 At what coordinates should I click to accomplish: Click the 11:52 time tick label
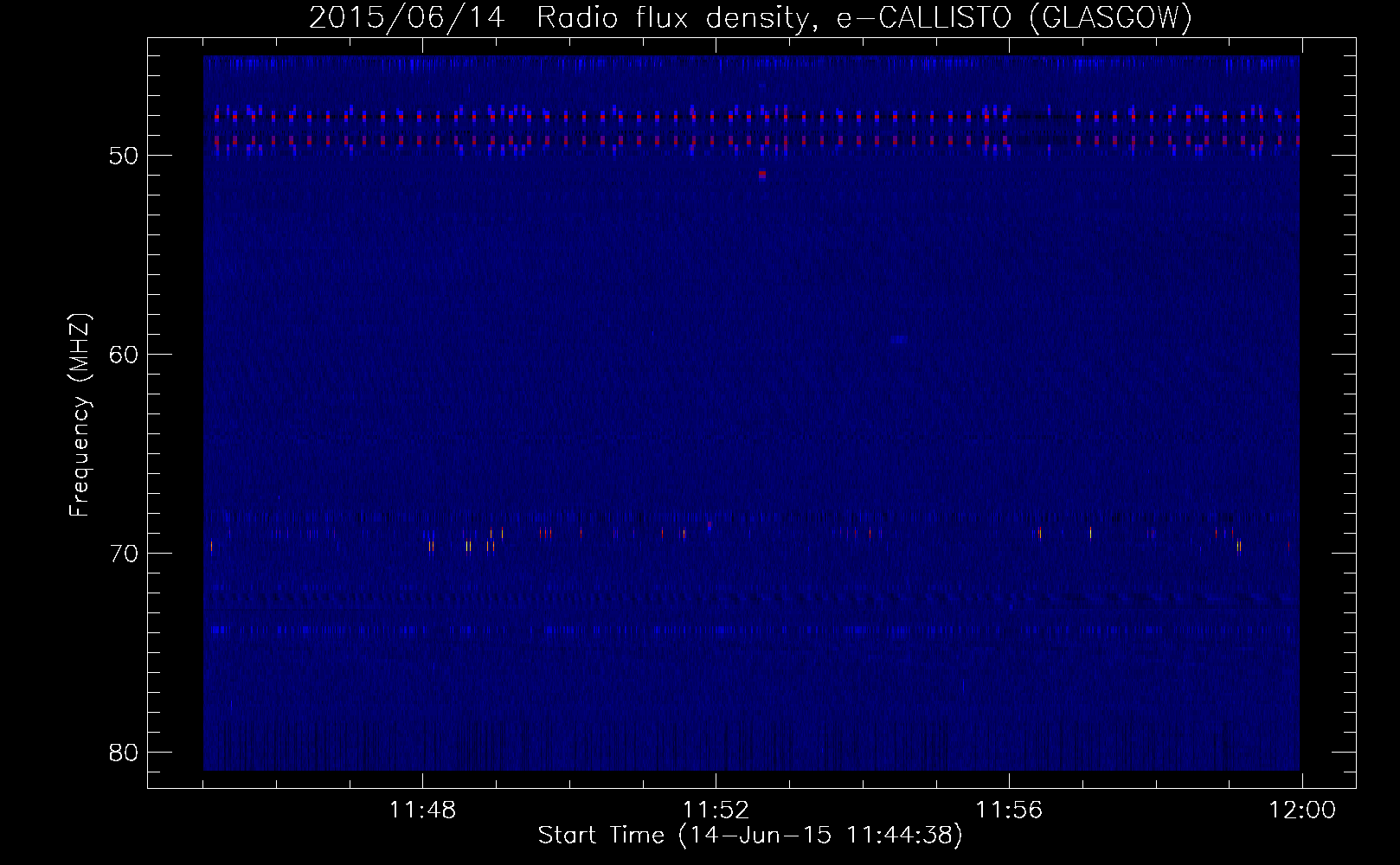[x=716, y=811]
